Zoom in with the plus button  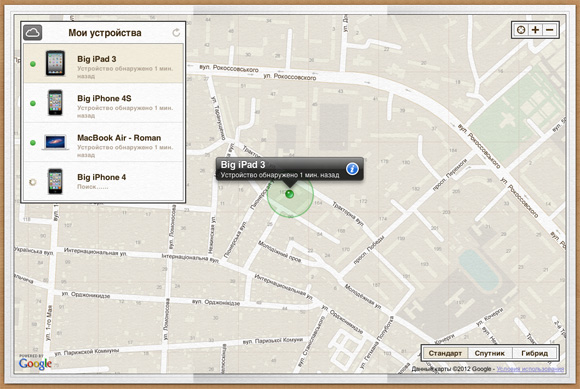535,30
